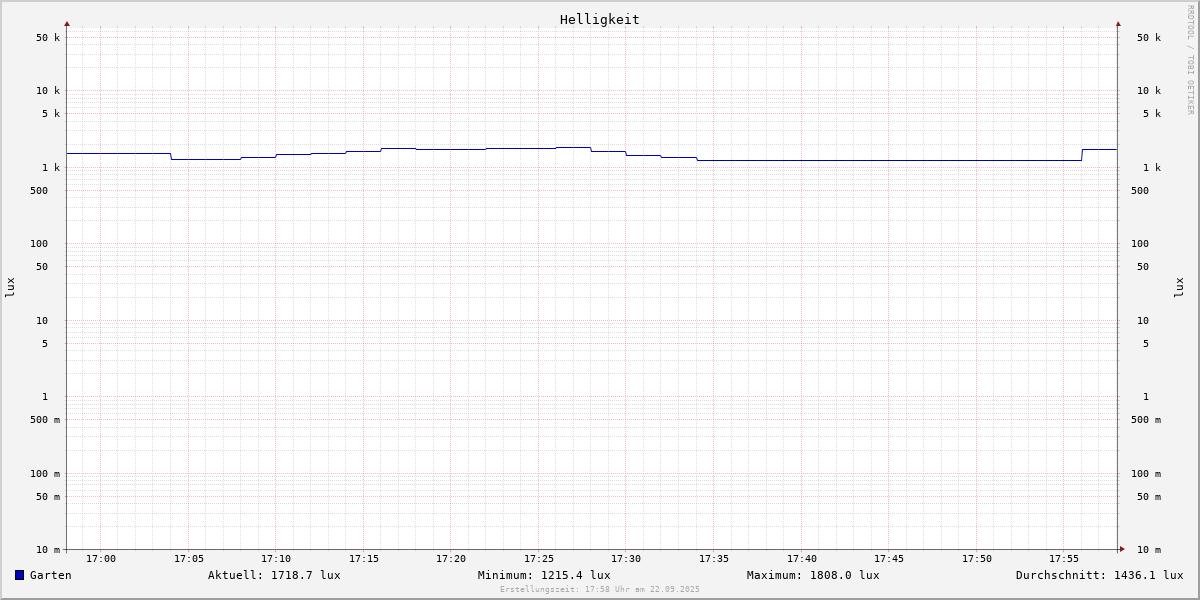
Task: Click the 17:00 time axis label
Action: click(101, 559)
